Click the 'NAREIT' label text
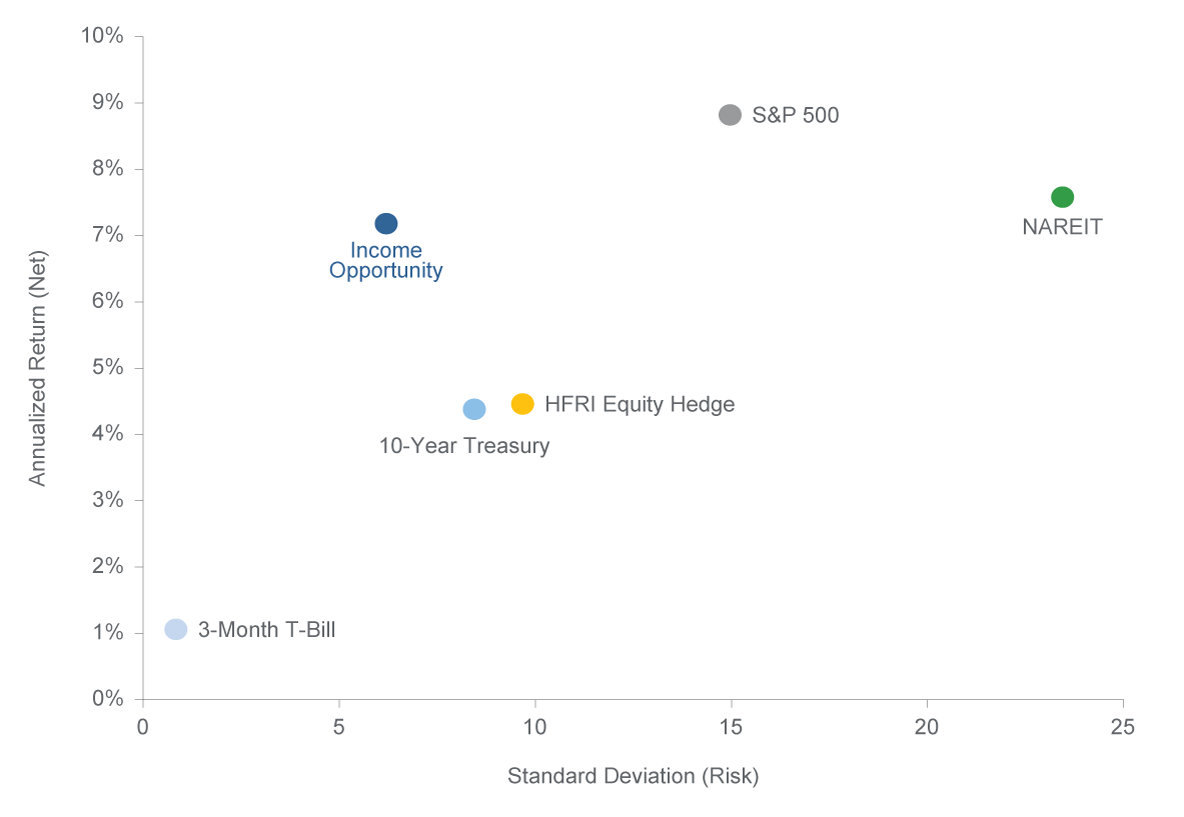This screenshot has height=817, width=1184. 1062,227
